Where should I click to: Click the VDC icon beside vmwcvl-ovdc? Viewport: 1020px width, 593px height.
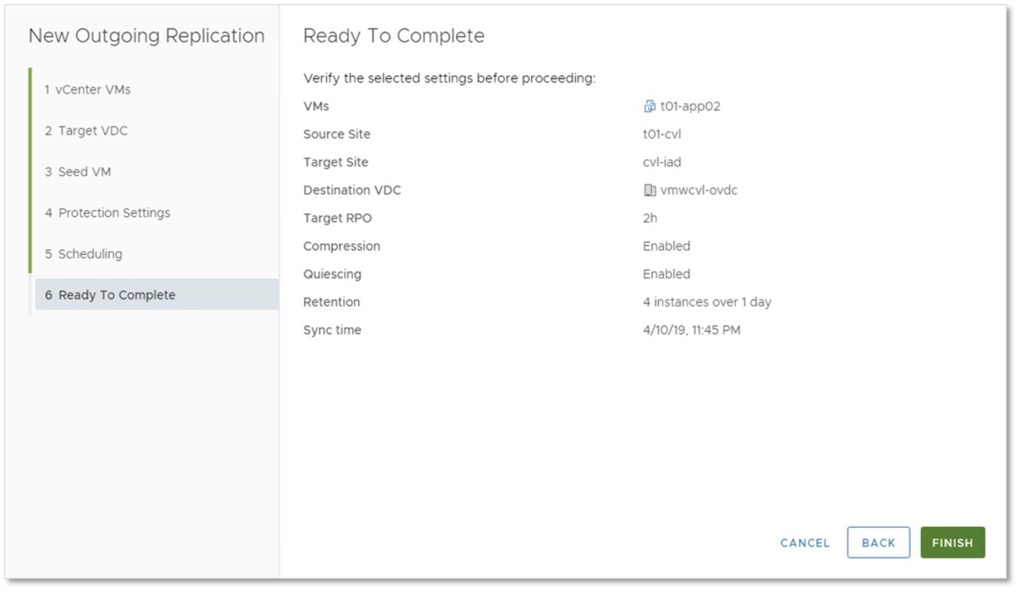650,190
